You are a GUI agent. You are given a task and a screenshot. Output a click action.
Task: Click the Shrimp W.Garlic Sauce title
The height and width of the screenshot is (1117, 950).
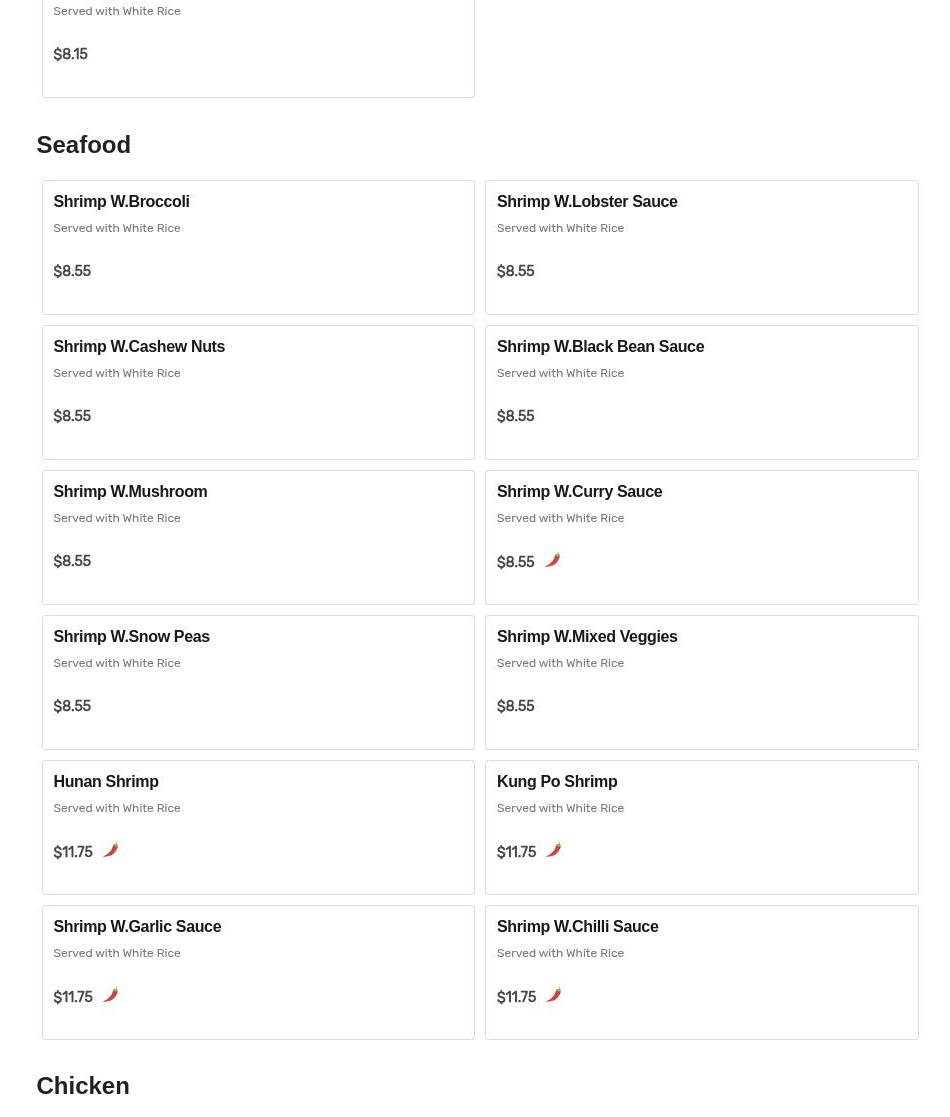pyautogui.click(x=137, y=926)
